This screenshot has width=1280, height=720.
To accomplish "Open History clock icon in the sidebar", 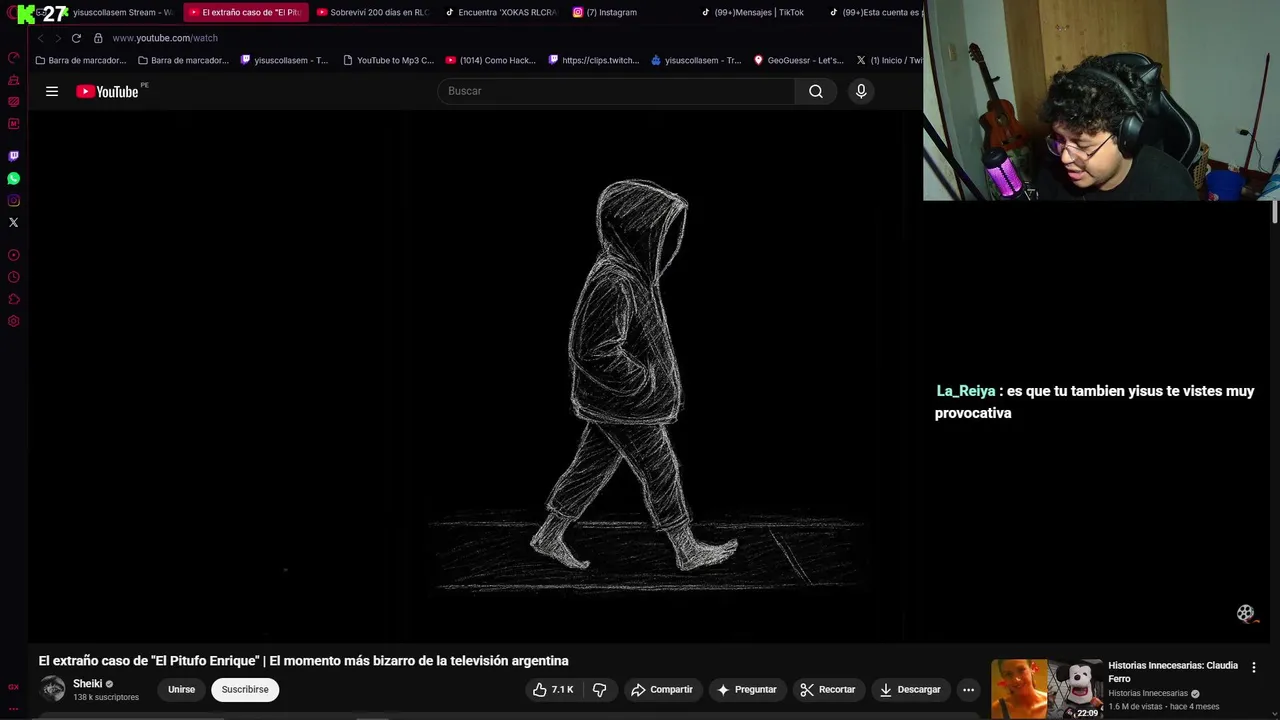I will tap(14, 277).
